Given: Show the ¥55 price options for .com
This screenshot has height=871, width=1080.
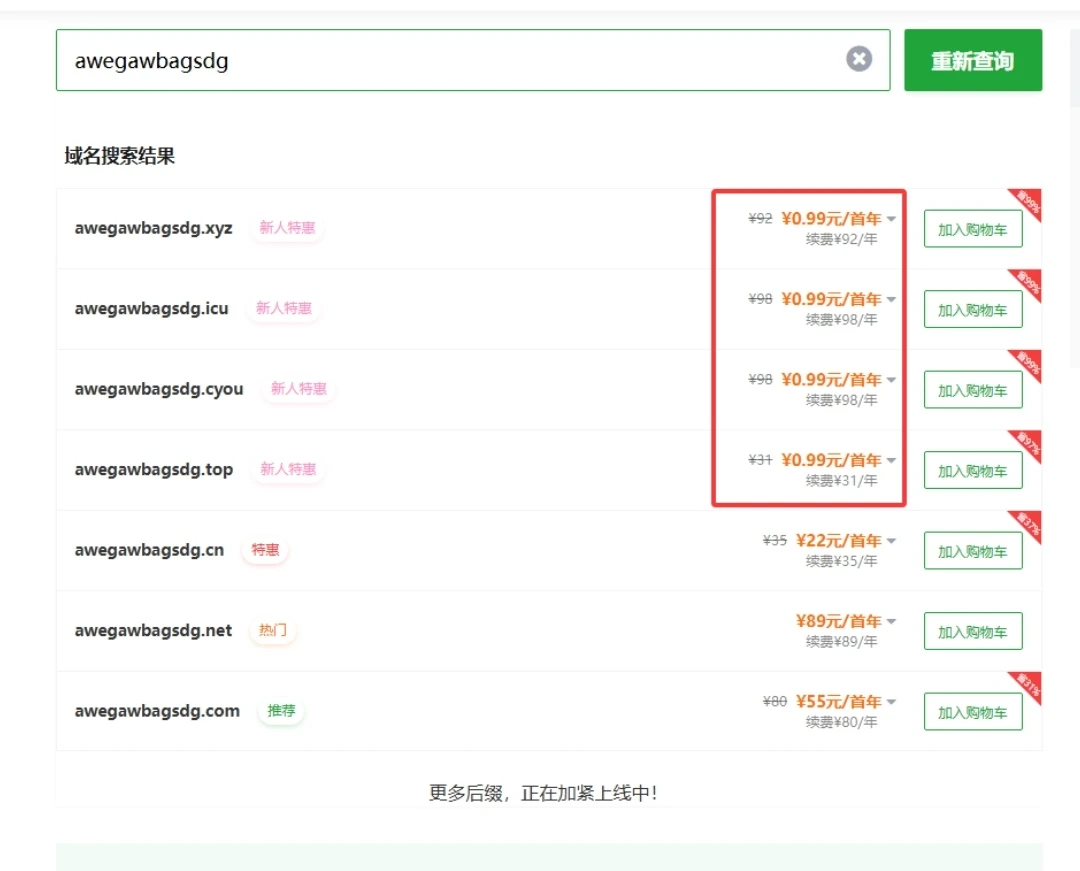Looking at the screenshot, I should click(891, 702).
